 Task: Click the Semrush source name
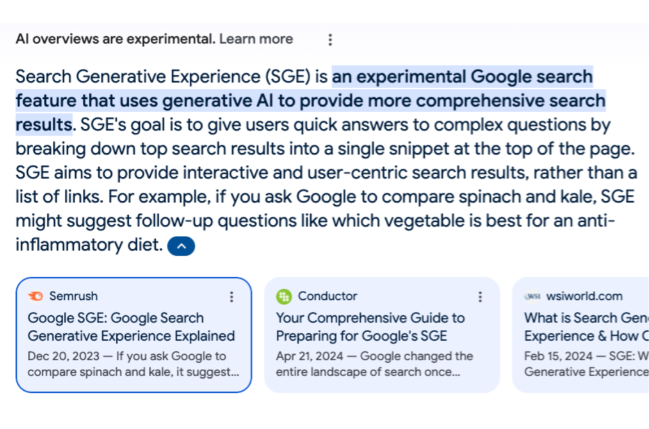coord(73,296)
